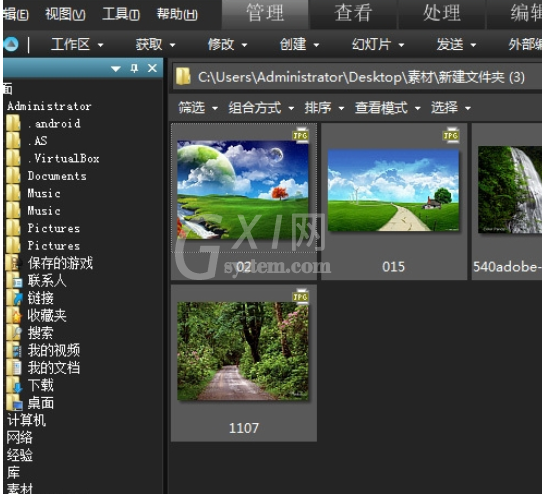Open the 帮助(H) menu
The width and height of the screenshot is (542, 494).
pyautogui.click(x=177, y=14)
